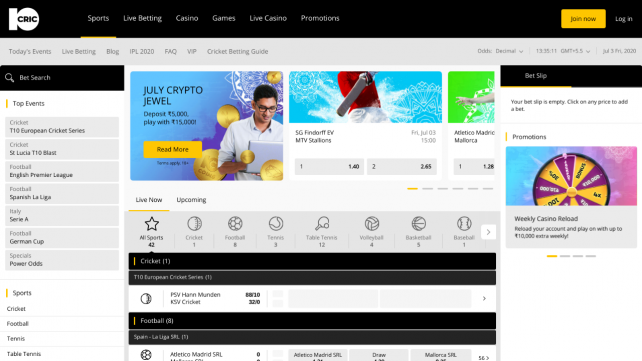Filter live events by Basketball icon
Screen dimensions: 642x361
418,224
